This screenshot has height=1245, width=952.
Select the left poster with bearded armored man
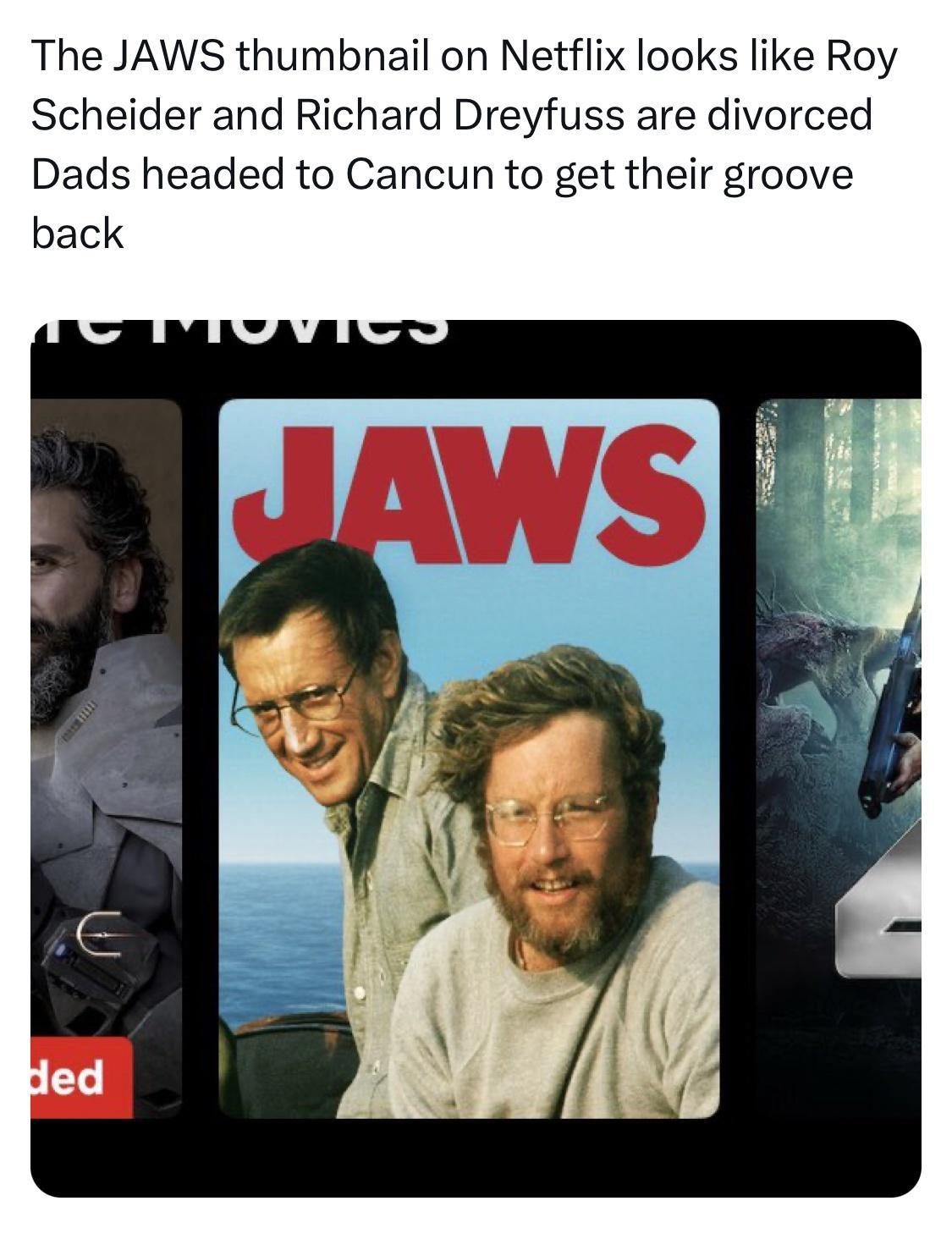[107, 758]
